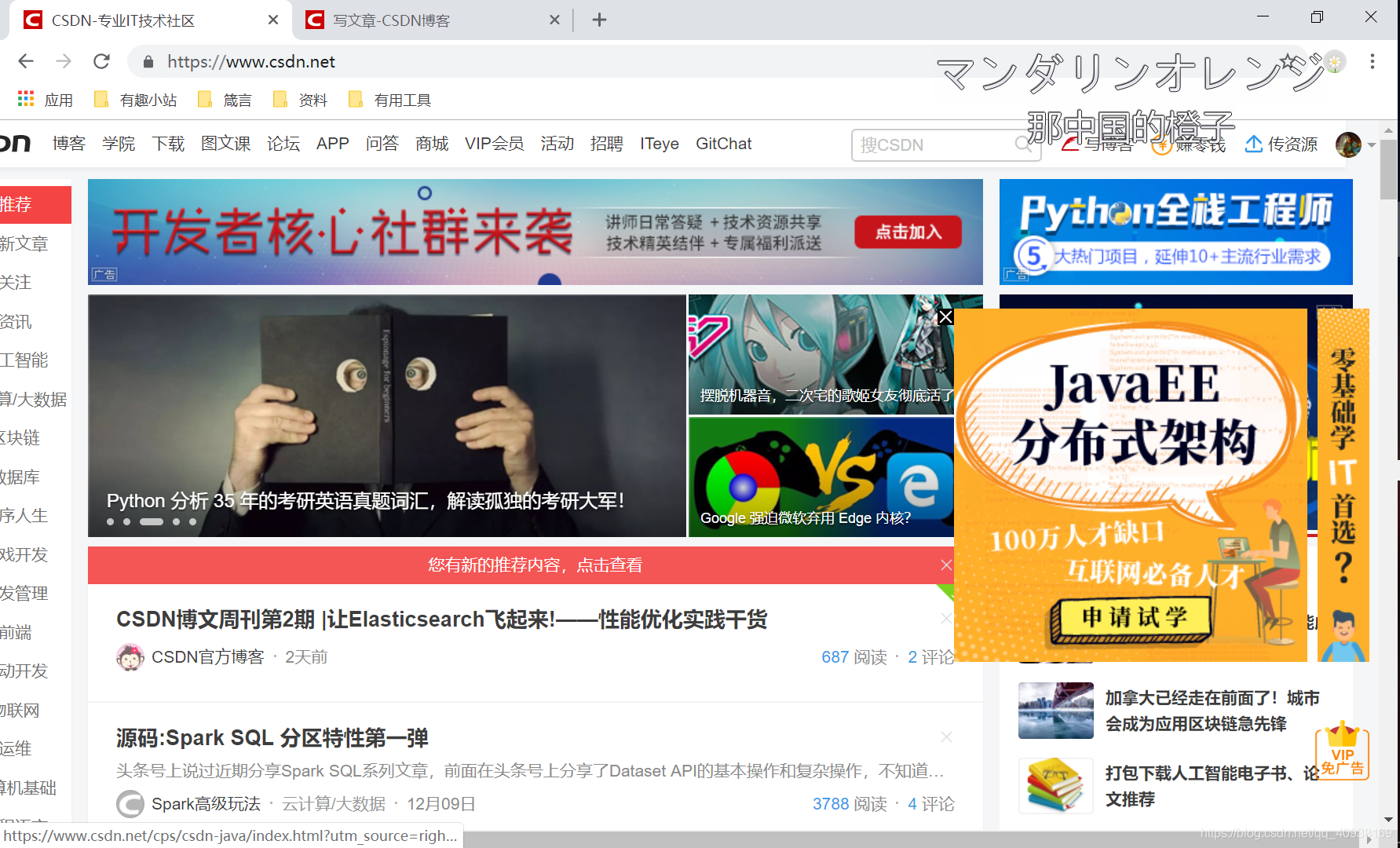Open a new tab with plus button

(599, 20)
